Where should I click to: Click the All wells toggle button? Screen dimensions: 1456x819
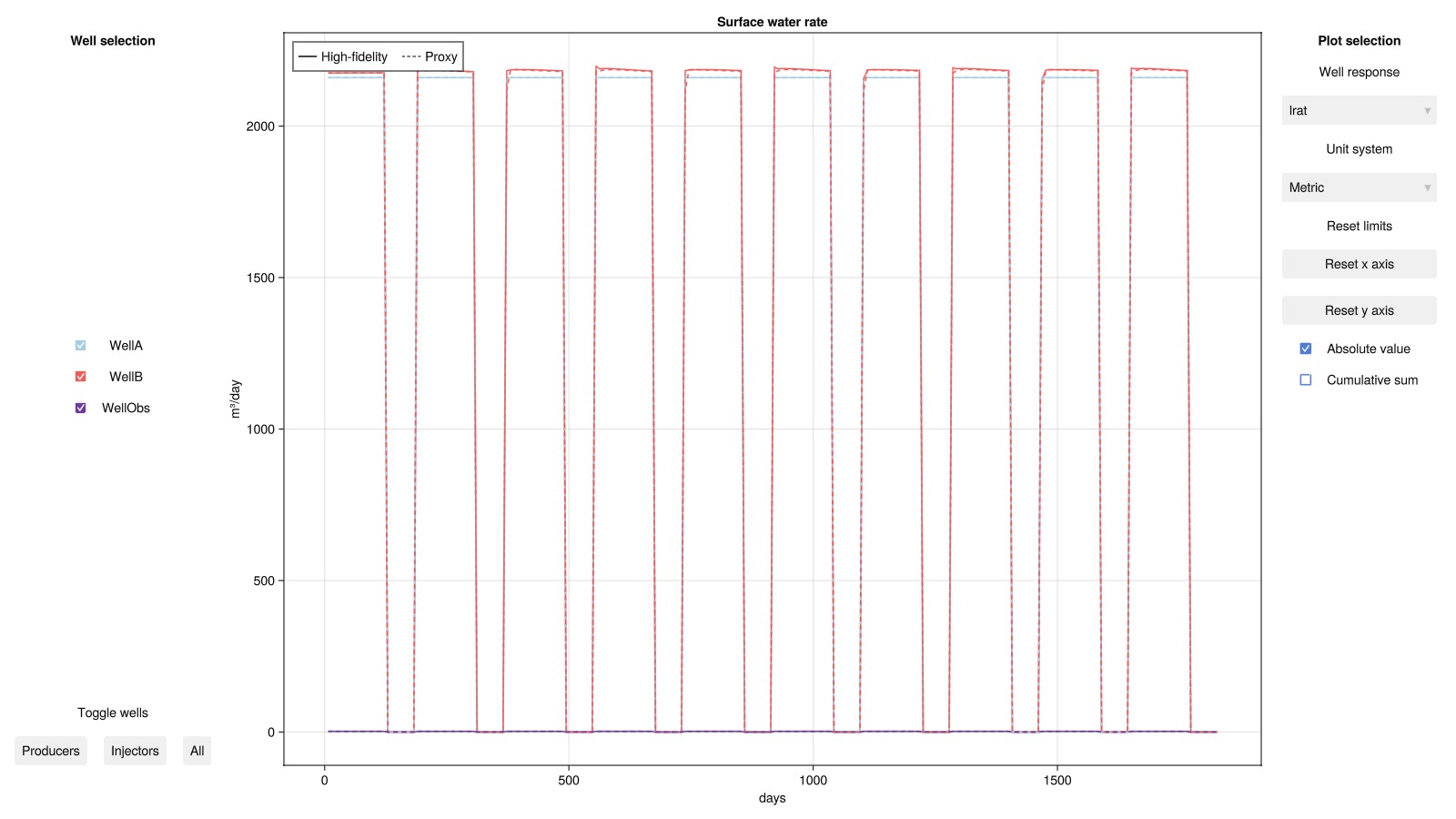[x=197, y=751]
